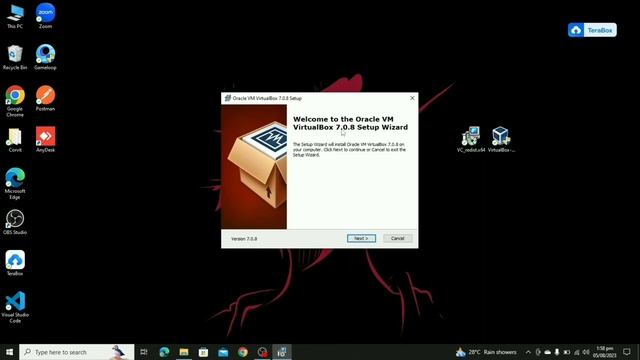Viewport: 640px width, 360px height.
Task: Select VC_redist.x64 installer on desktop
Action: (471, 140)
